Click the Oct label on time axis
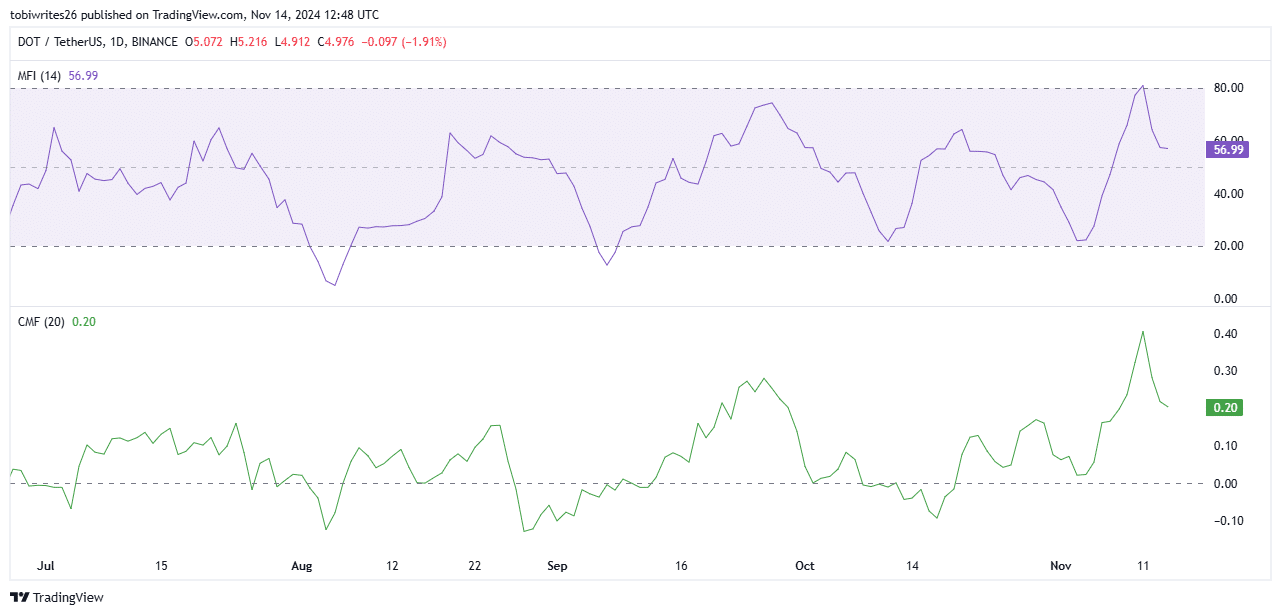1281x615 pixels. 805,566
